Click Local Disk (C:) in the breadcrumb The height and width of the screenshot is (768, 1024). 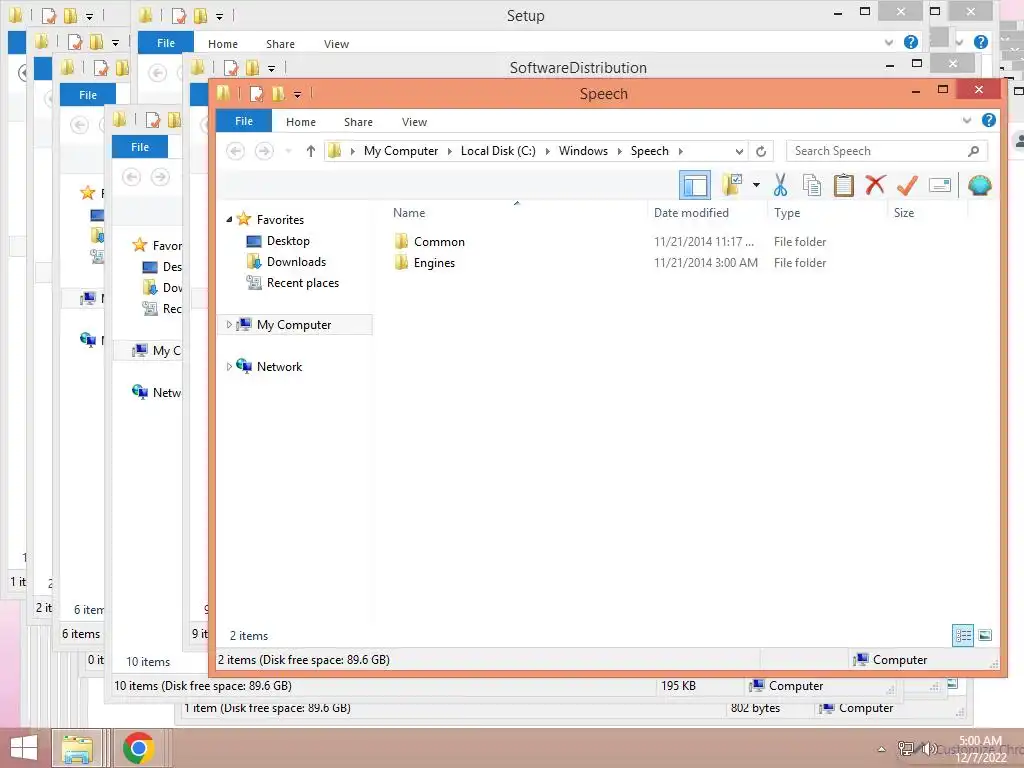[x=498, y=151]
